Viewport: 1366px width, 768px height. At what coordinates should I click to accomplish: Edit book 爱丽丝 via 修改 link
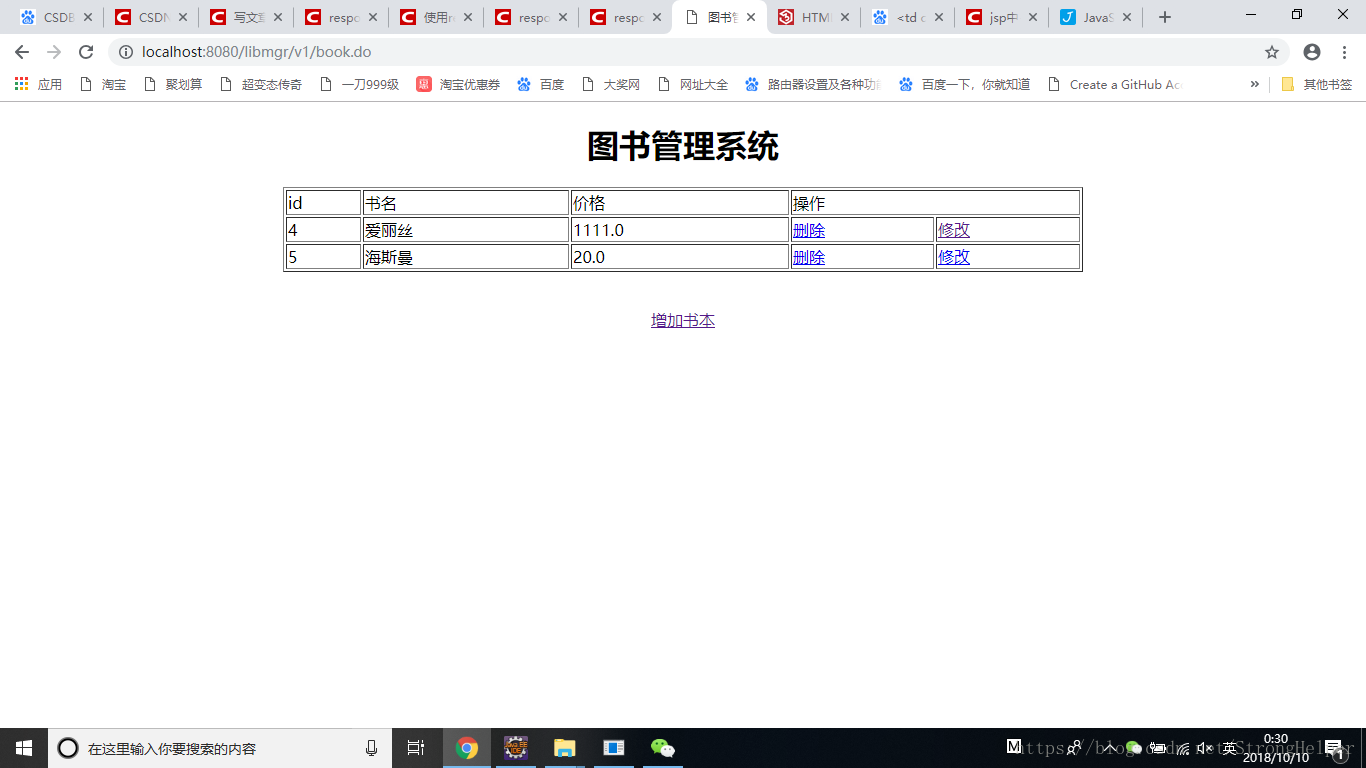(954, 230)
